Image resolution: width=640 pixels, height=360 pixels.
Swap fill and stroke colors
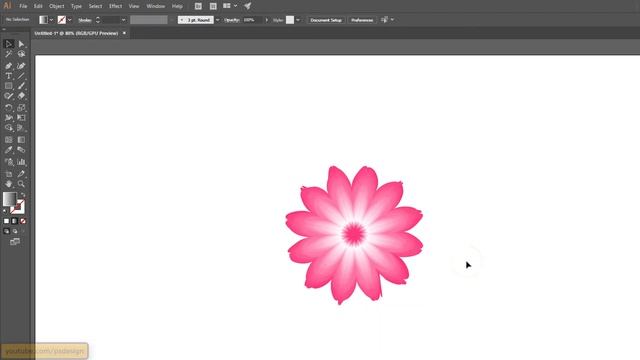click(23, 195)
